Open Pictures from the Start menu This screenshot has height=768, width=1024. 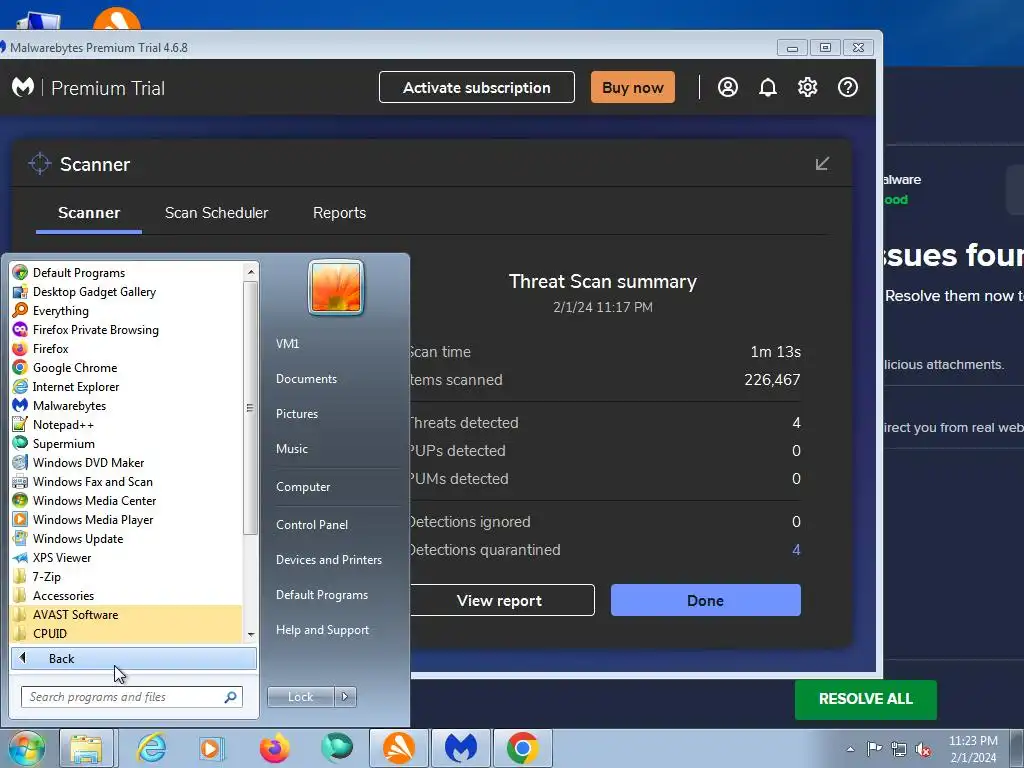(x=296, y=413)
